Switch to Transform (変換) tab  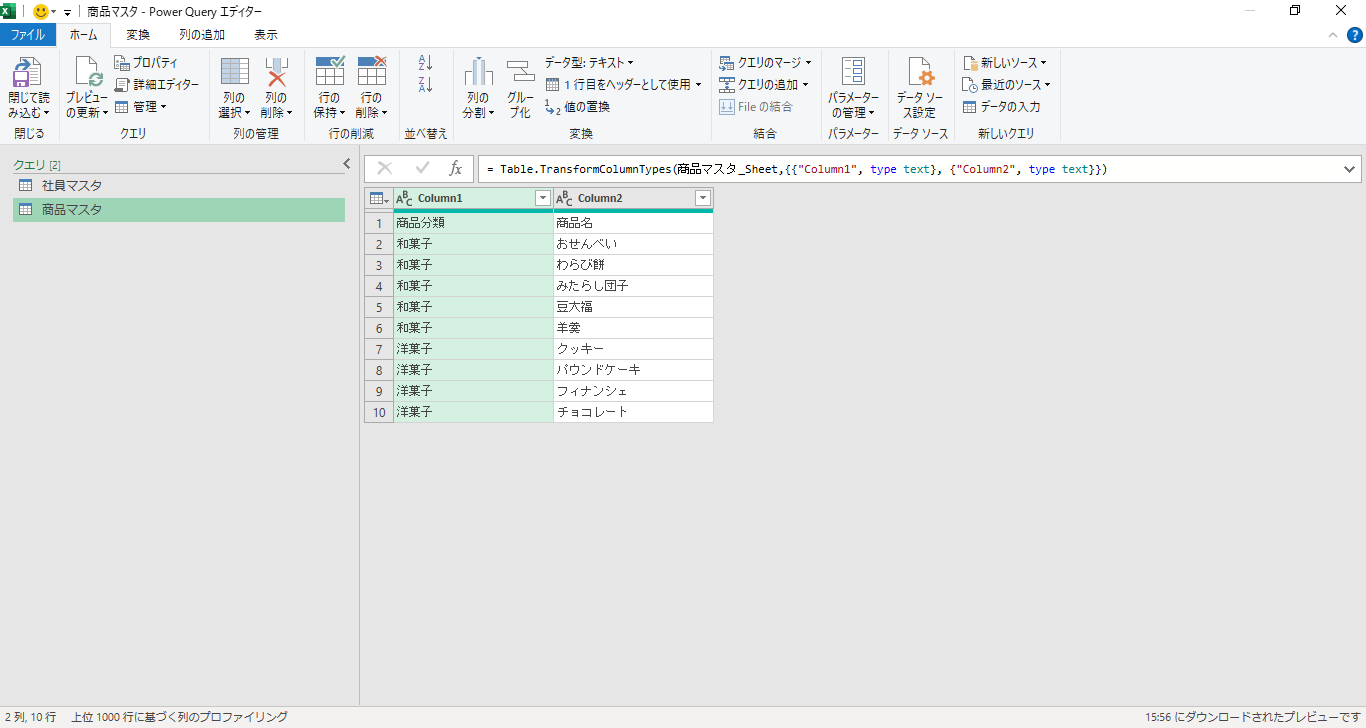[138, 35]
